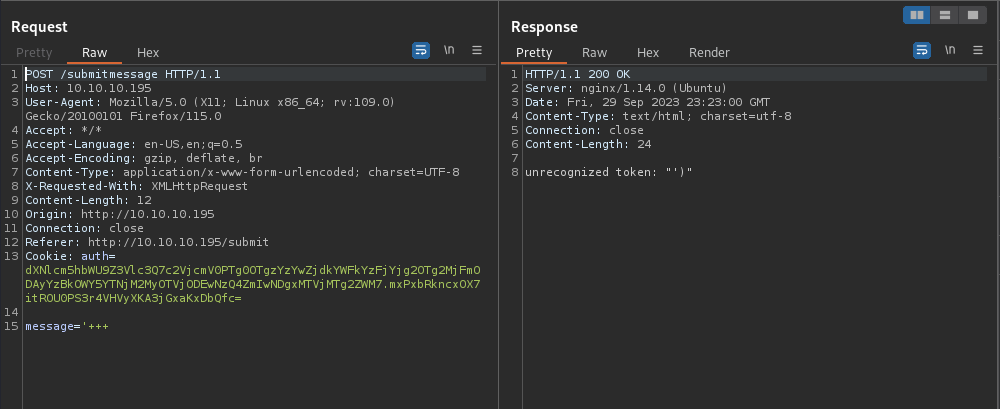1000x409 pixels.
Task: Open Render tab in Response panel
Action: click(709, 53)
